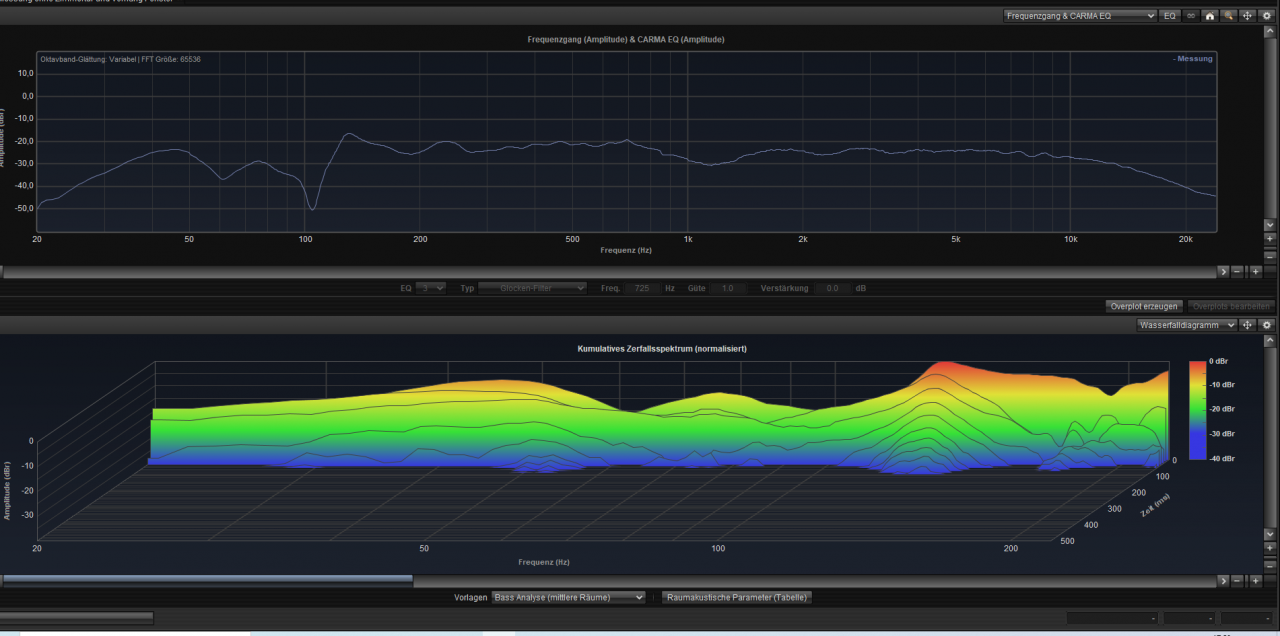Open the EQ band number dropdown
This screenshot has height=636, width=1280.
[431, 288]
